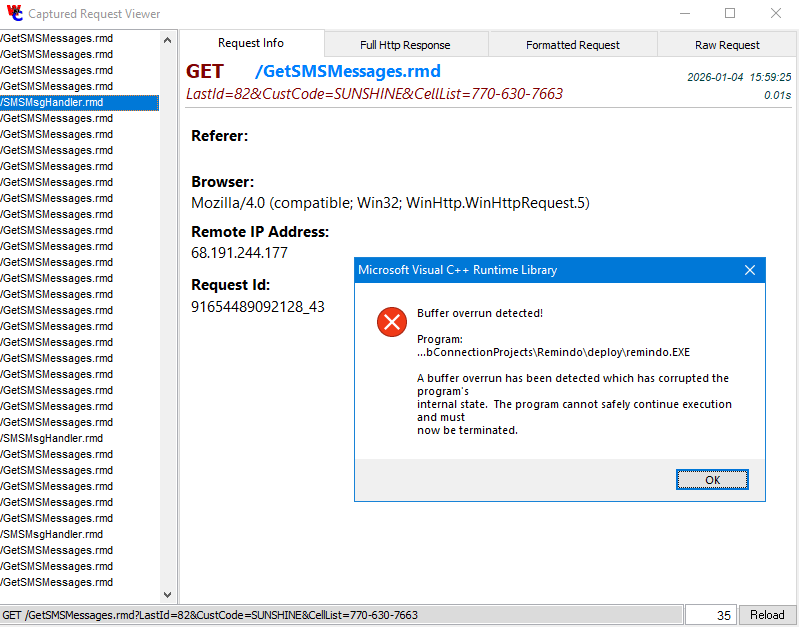
Task: Click the status bar GET request text
Action: pos(210,615)
